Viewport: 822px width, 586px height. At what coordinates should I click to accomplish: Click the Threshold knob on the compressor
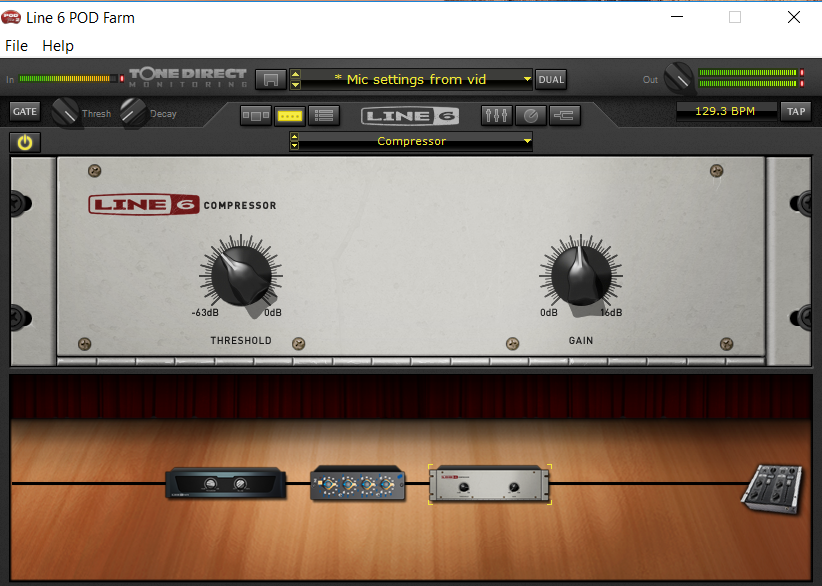pyautogui.click(x=241, y=276)
